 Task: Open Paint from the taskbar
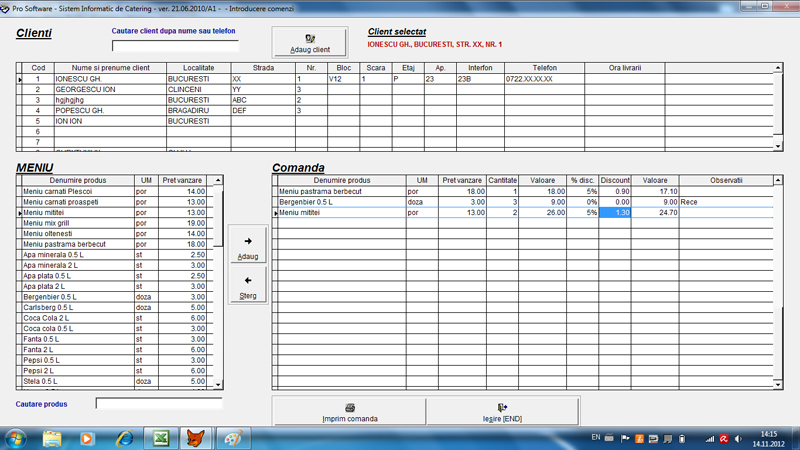click(233, 438)
